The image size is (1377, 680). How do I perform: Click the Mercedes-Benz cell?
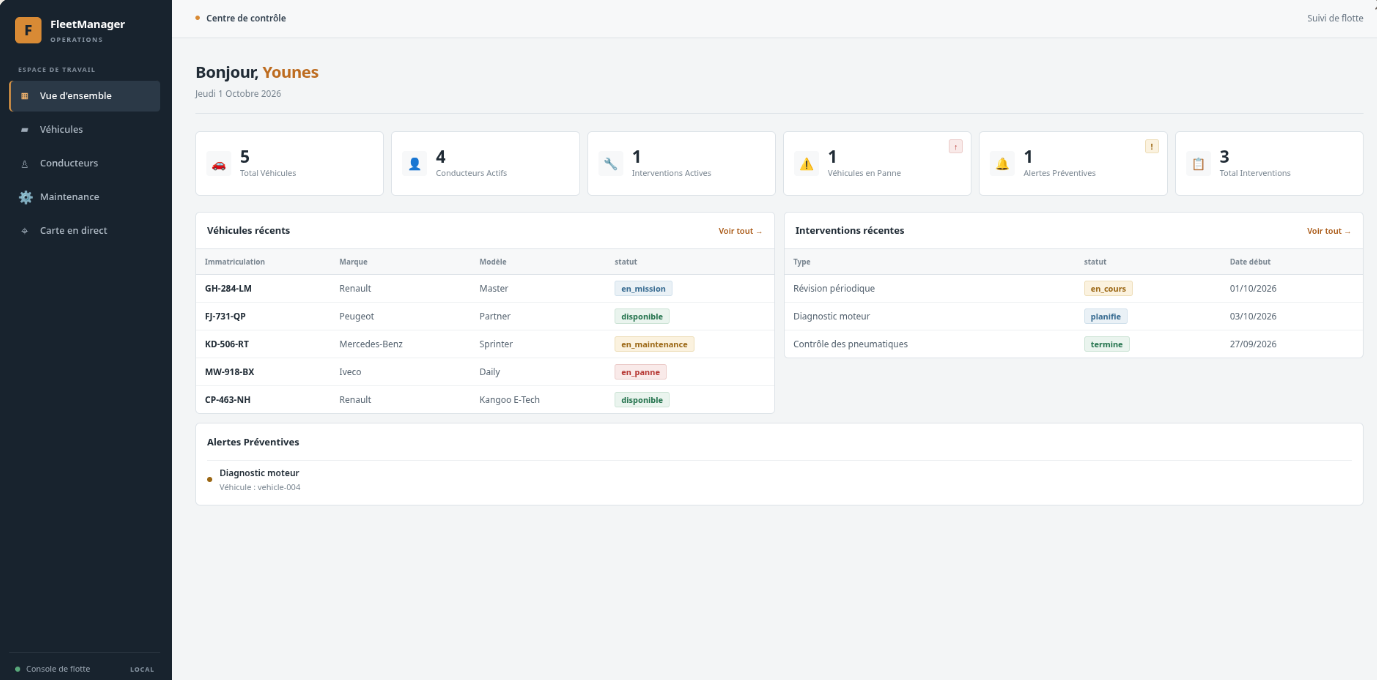pos(371,344)
